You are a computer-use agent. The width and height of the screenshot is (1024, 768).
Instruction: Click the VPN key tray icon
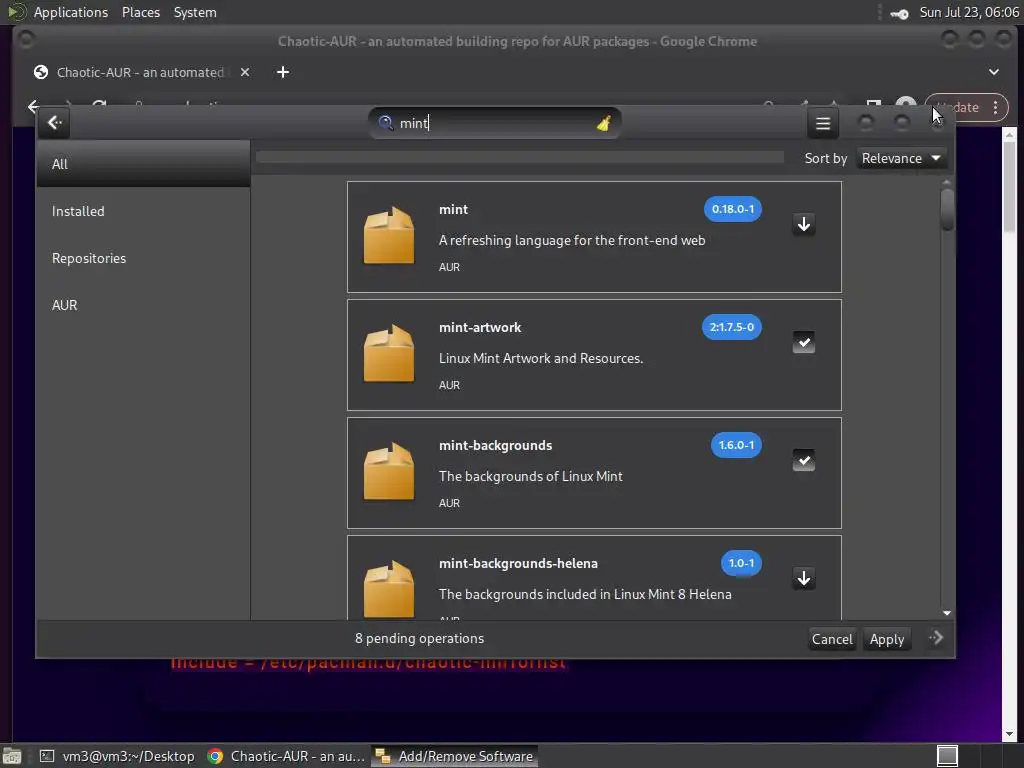900,13
